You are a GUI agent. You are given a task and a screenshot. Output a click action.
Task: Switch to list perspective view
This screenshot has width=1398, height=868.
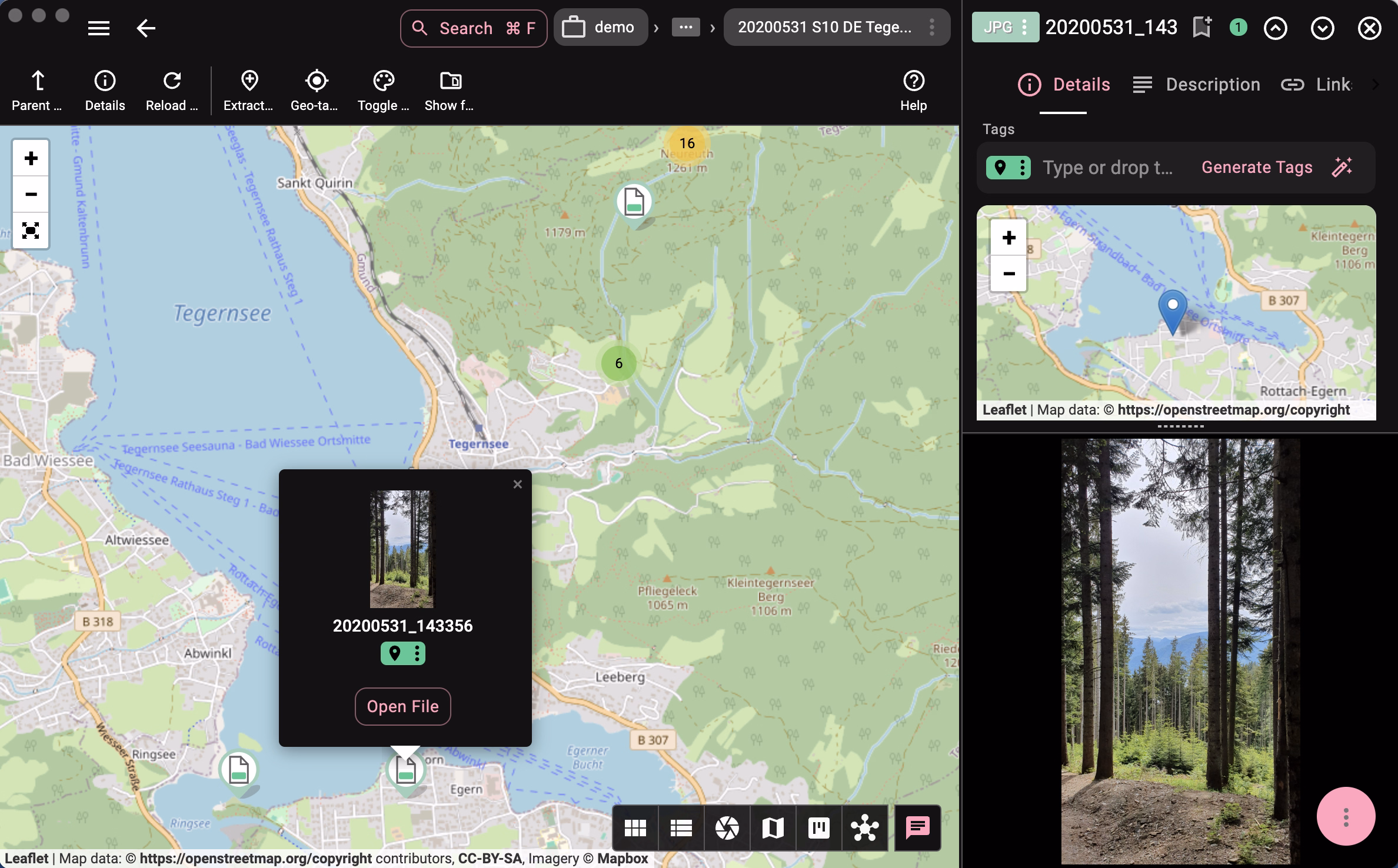pos(681,828)
